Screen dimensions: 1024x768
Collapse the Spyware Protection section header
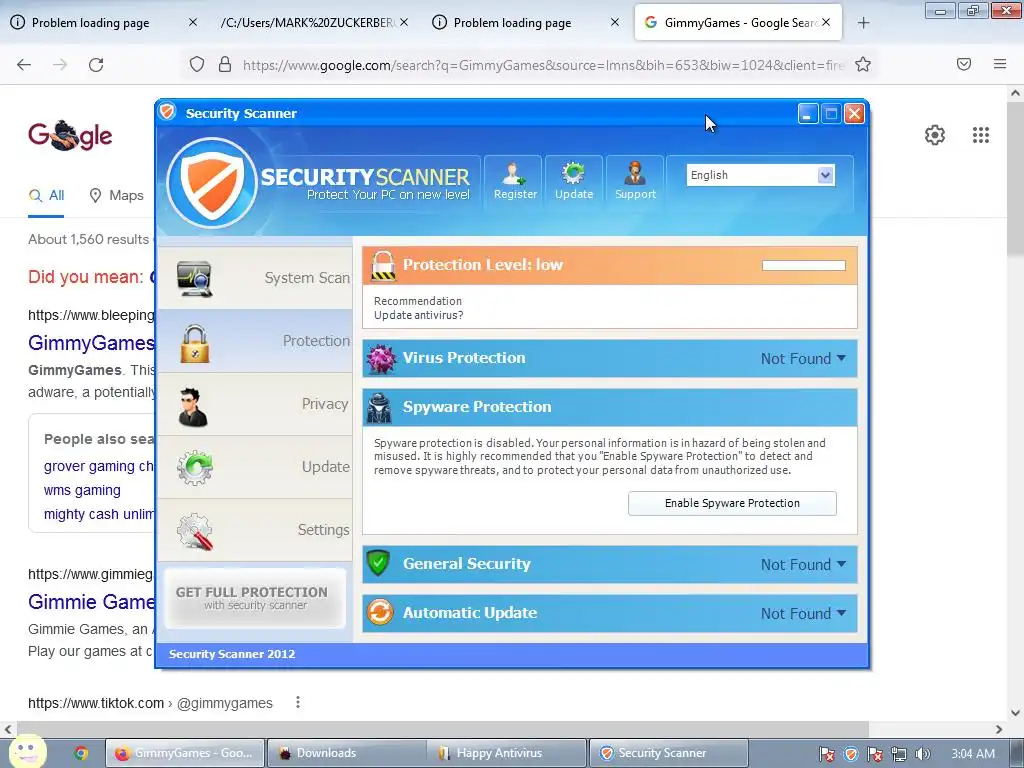point(609,407)
